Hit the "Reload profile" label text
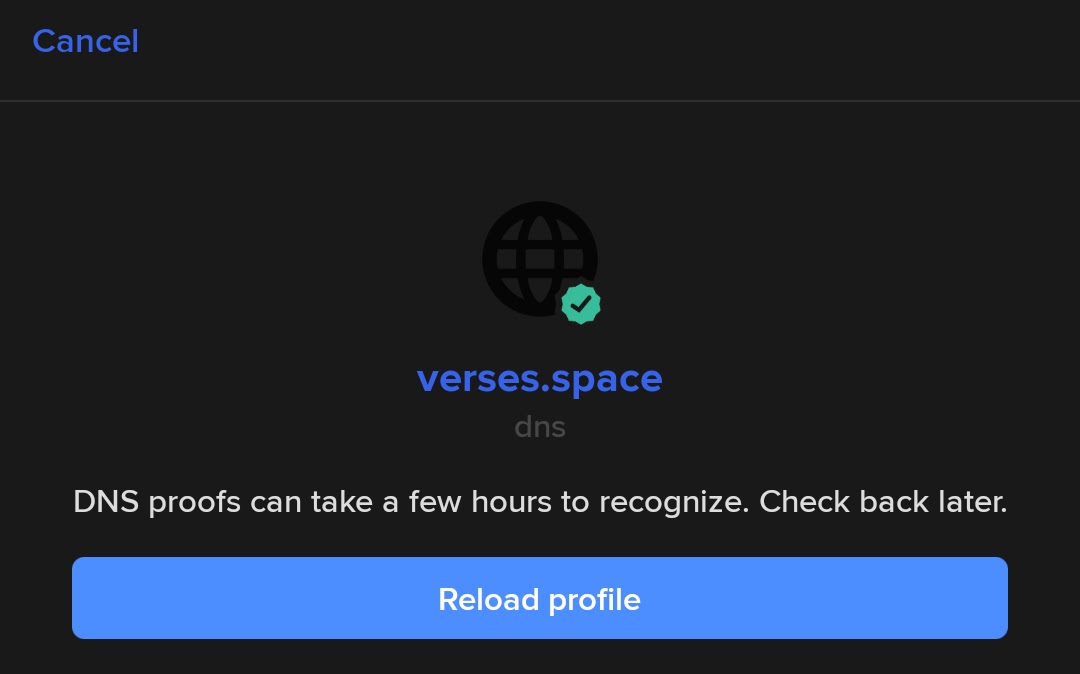This screenshot has height=674, width=1080. tap(539, 600)
